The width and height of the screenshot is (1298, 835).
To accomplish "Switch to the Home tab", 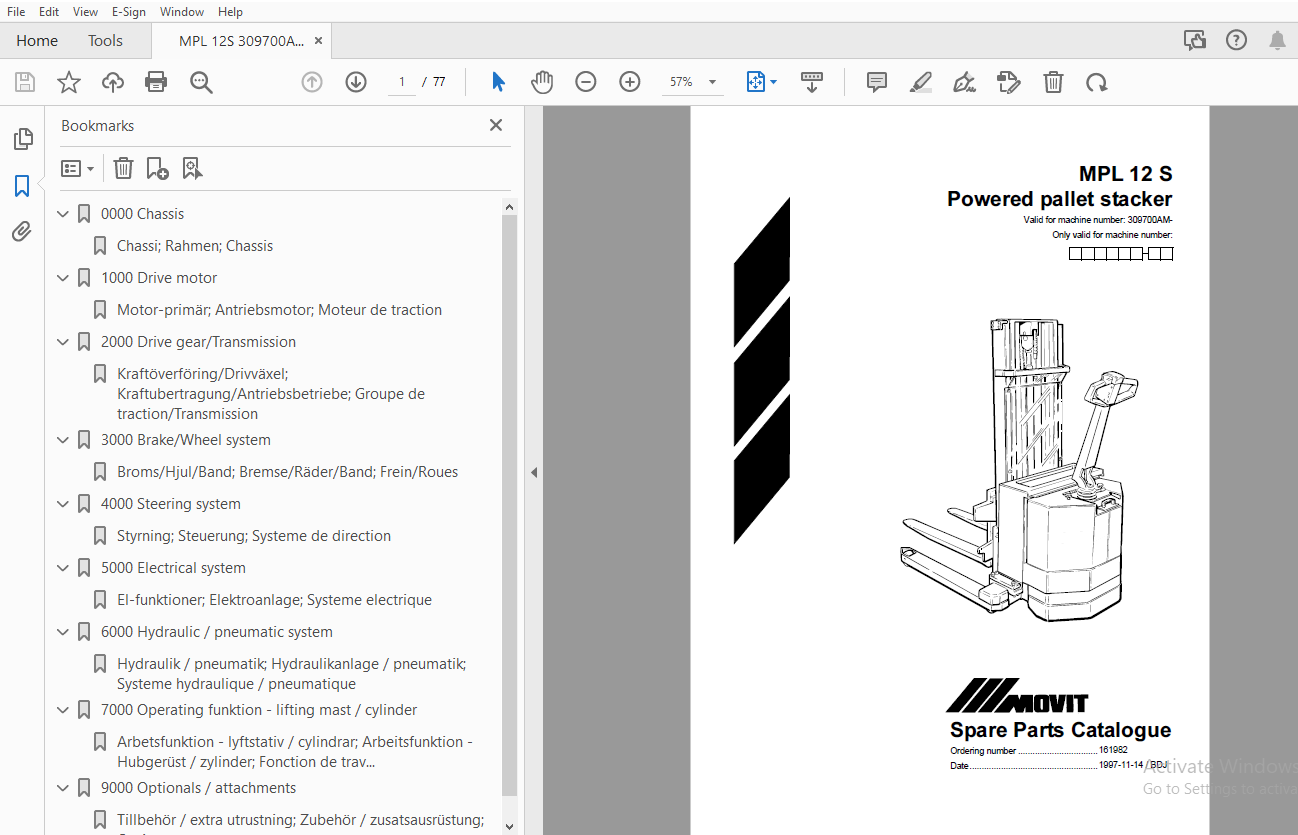I will (37, 41).
